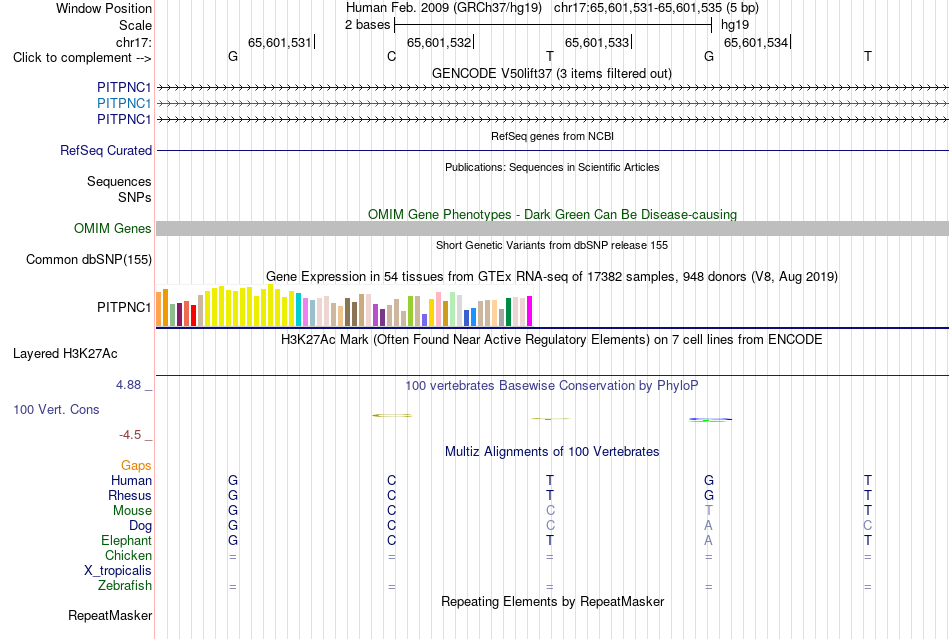950x639 pixels.
Task: Click the X_tropicalis species label
Action: point(118,571)
